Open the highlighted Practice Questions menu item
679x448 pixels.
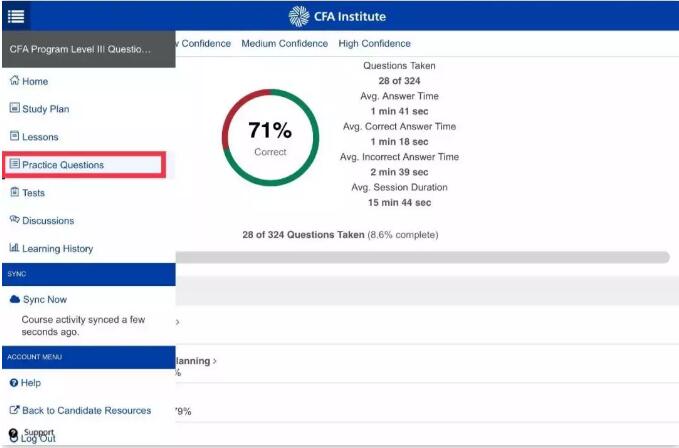[x=83, y=165]
